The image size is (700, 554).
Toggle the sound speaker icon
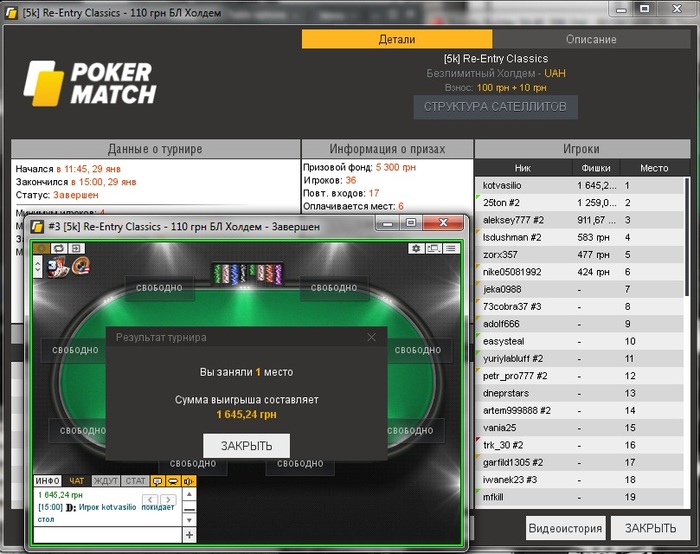(188, 481)
